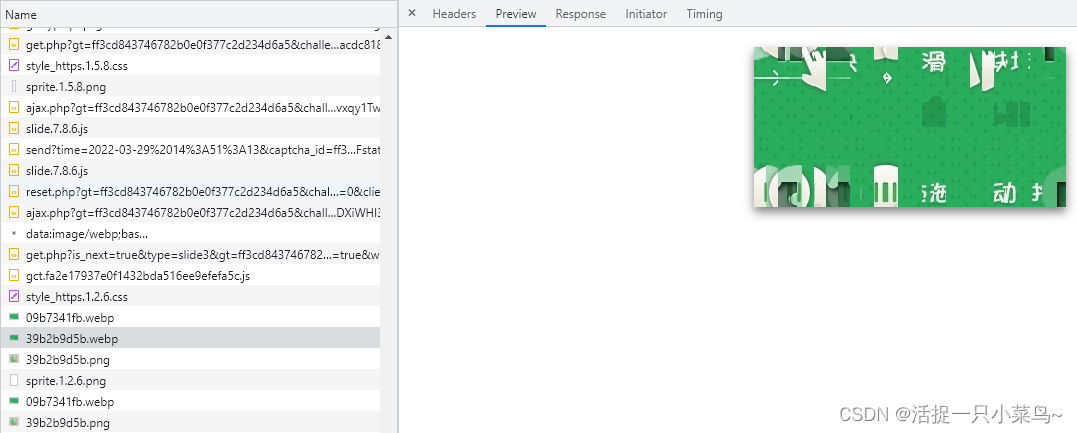The width and height of the screenshot is (1077, 433).
Task: Switch to the Headers tab
Action: click(453, 14)
